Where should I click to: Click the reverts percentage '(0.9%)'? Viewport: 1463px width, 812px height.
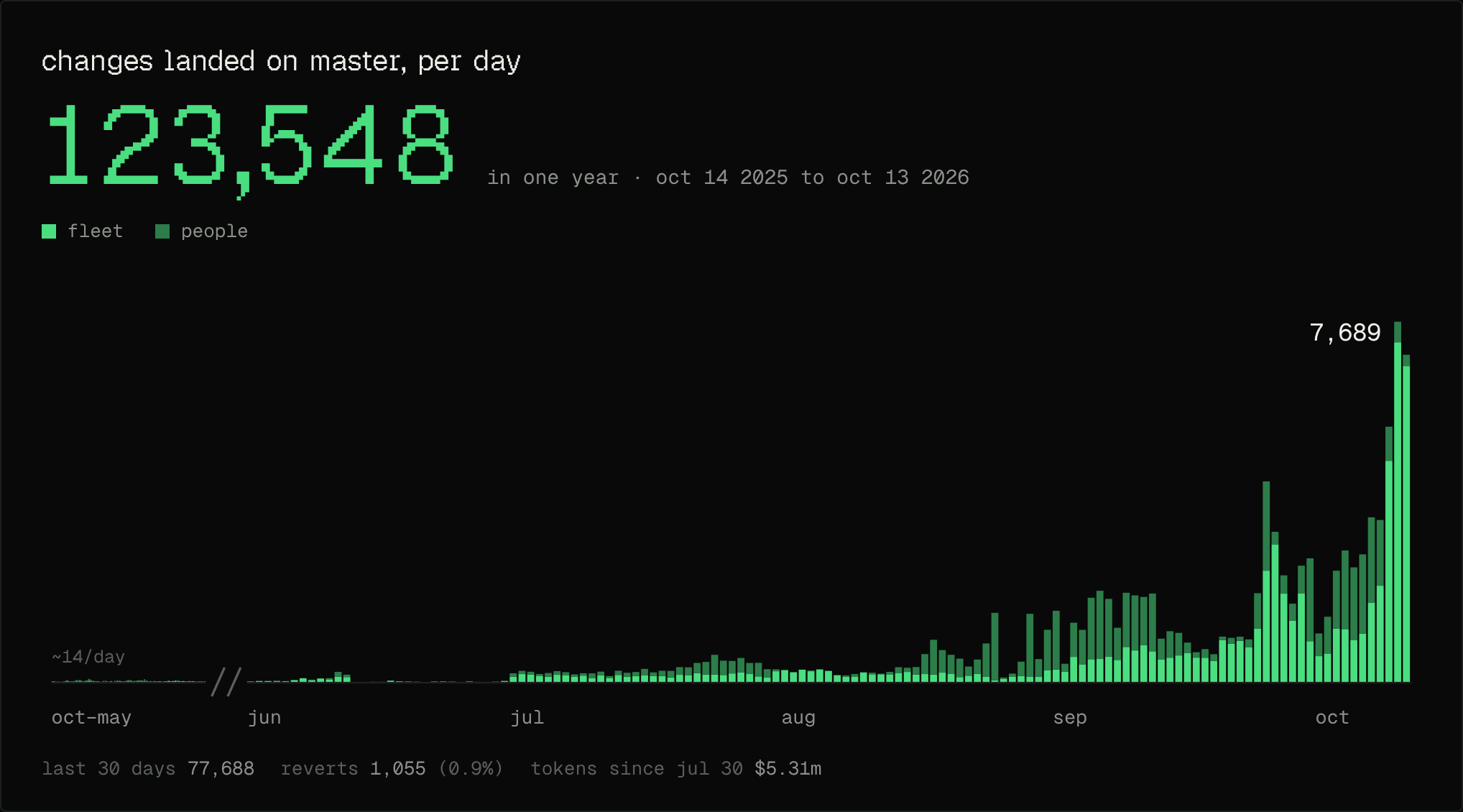pyautogui.click(x=471, y=769)
